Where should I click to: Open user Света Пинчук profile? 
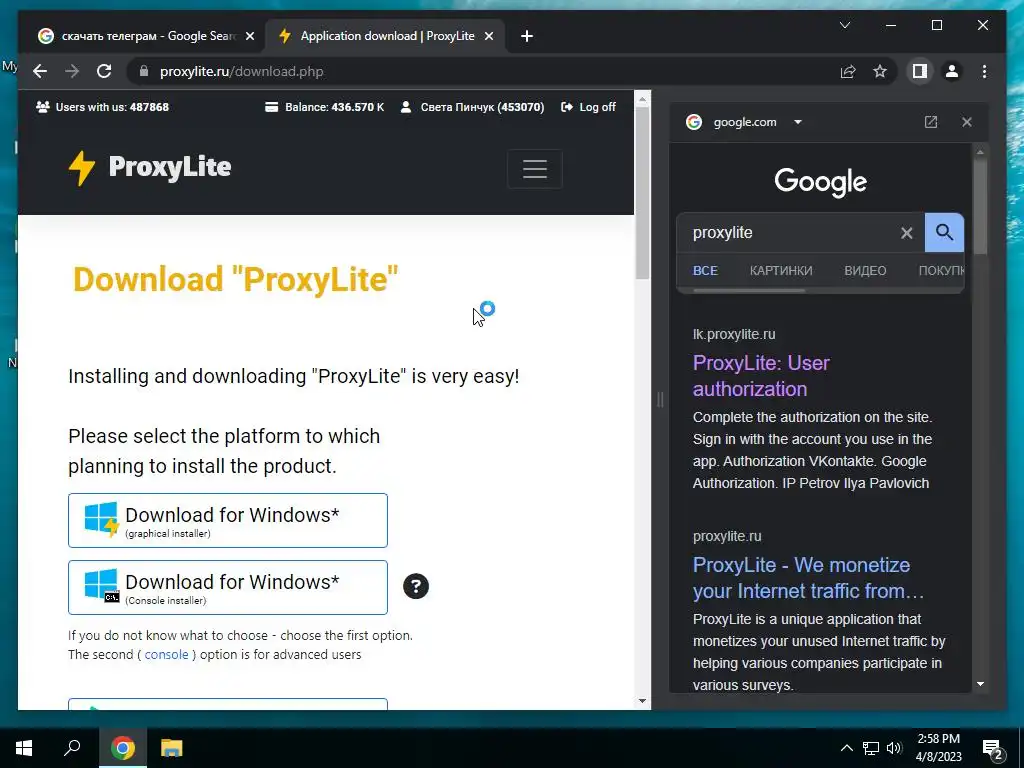tap(472, 106)
